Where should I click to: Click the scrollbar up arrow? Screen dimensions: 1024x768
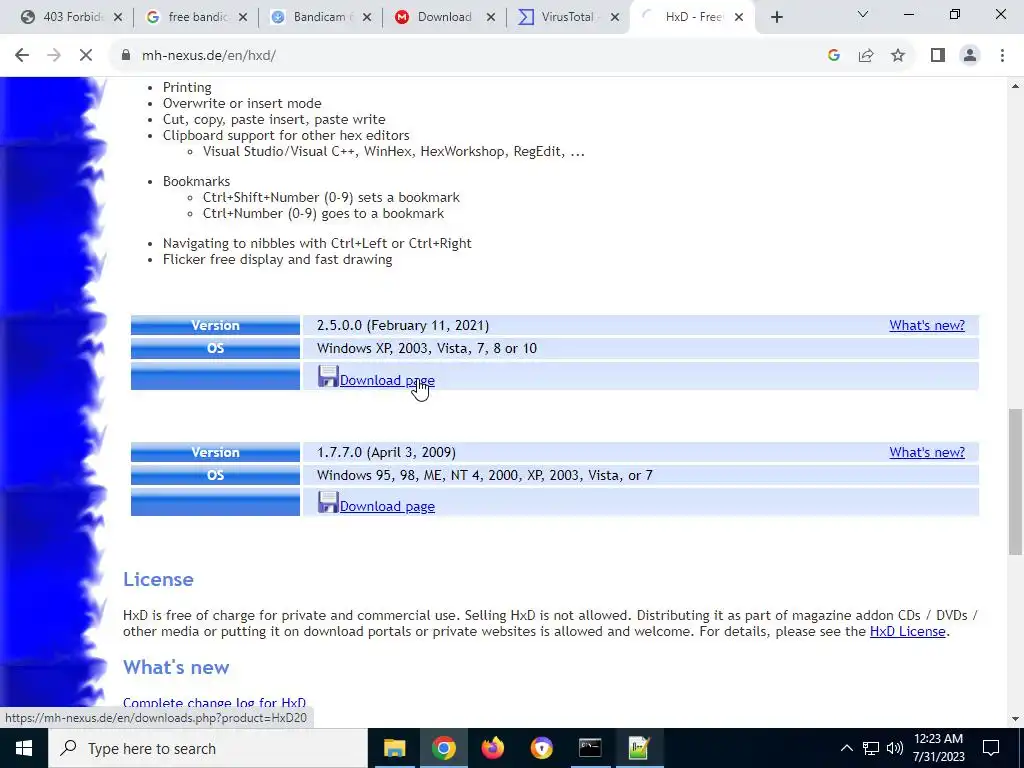1015,86
